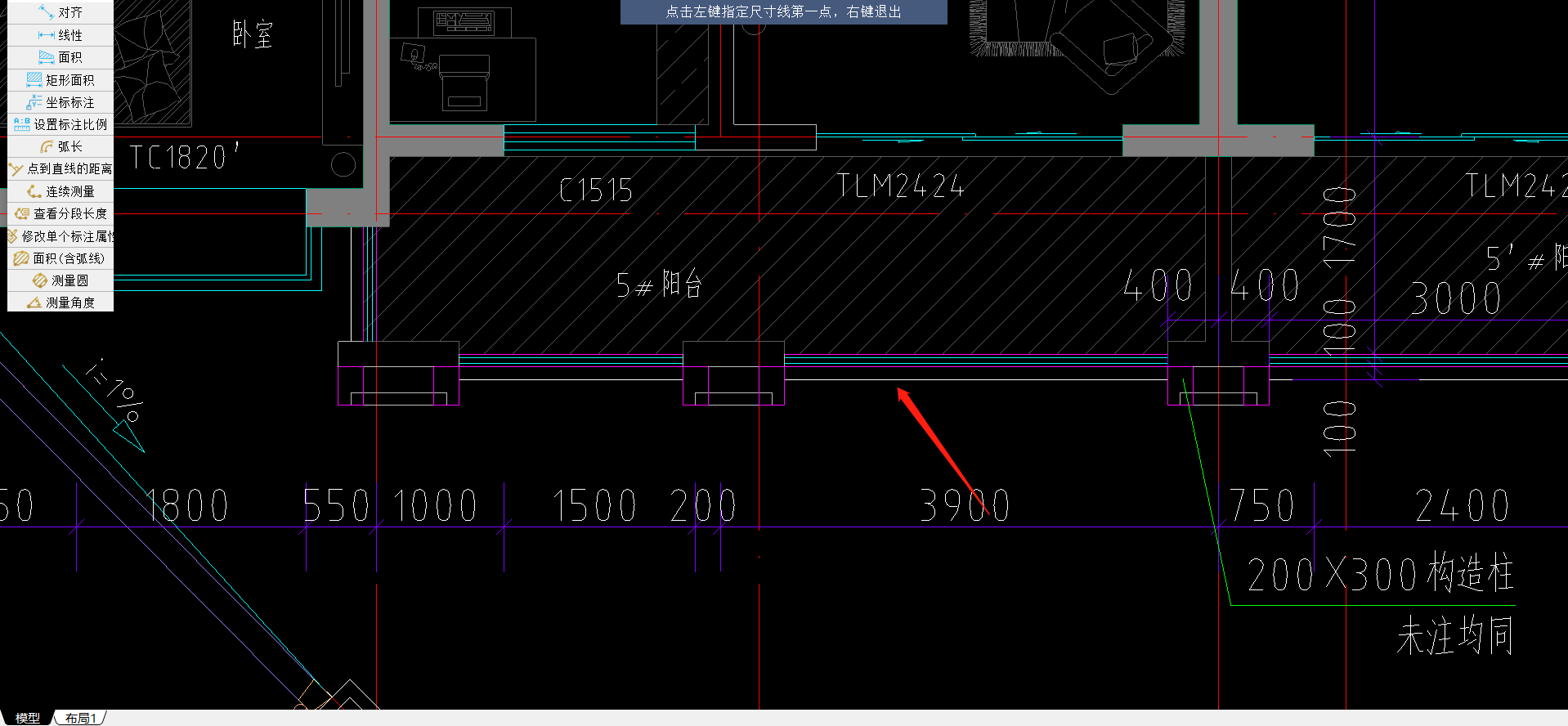Screen dimensions: 1568x726
Task: Select the 1500 dimension text
Action: tap(594, 505)
